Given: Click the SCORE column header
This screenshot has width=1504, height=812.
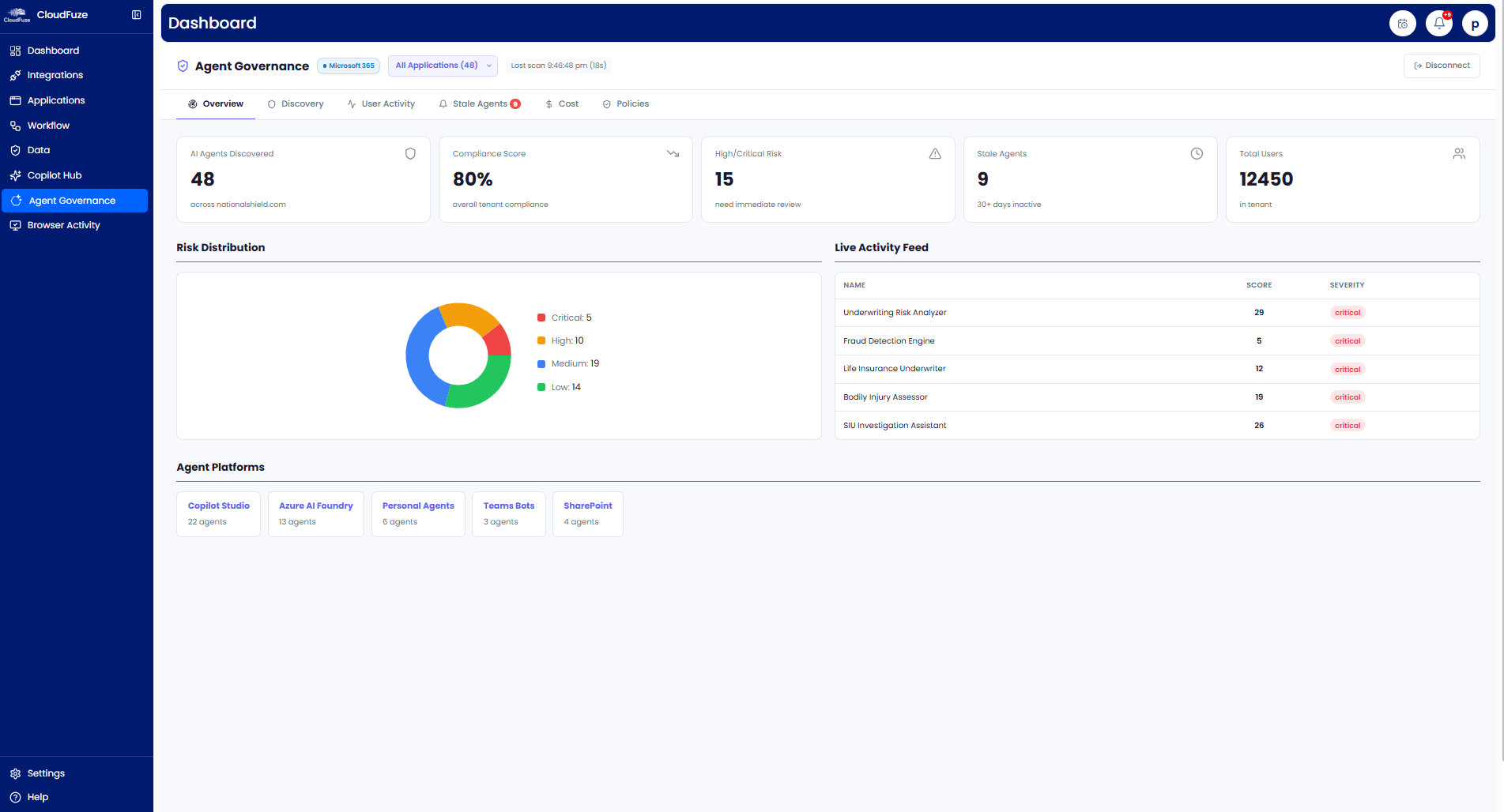Looking at the screenshot, I should coord(1259,285).
